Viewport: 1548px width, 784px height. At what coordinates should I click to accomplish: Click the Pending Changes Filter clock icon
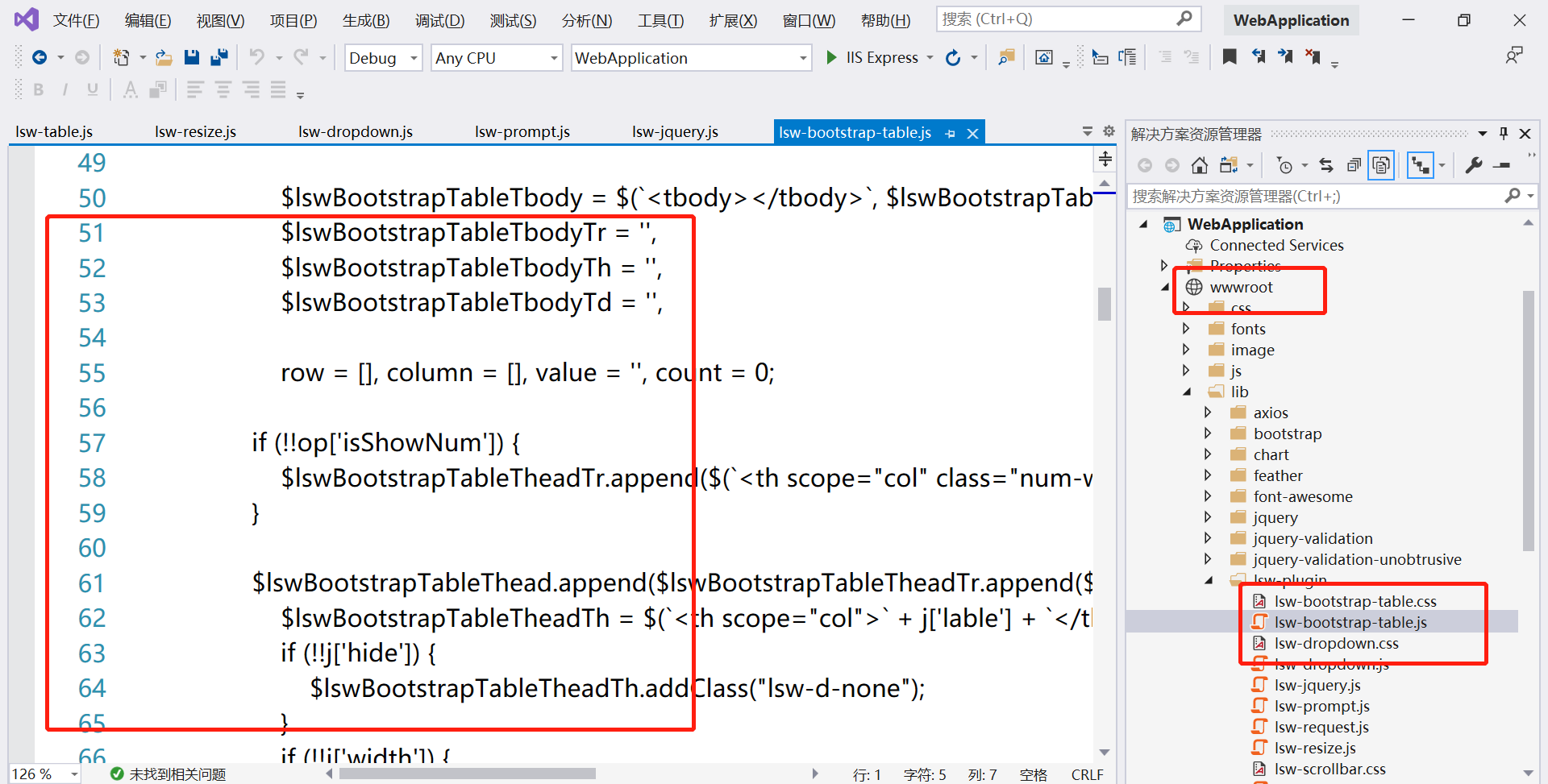click(1285, 165)
